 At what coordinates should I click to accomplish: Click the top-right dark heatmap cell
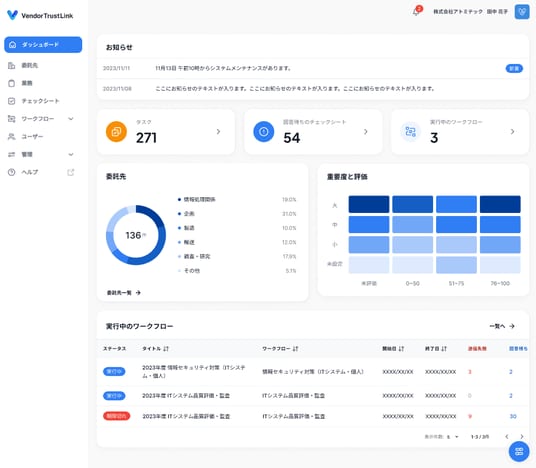coord(500,204)
